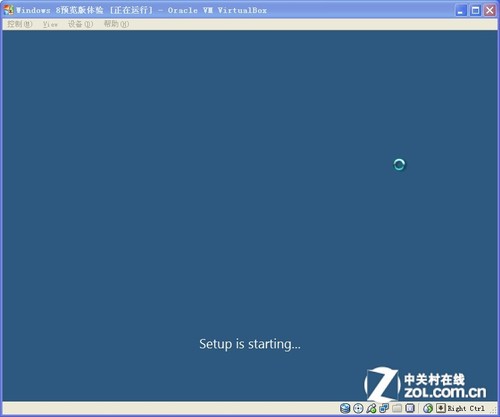
Task: Click the window resize grip corner
Action: click(493, 410)
